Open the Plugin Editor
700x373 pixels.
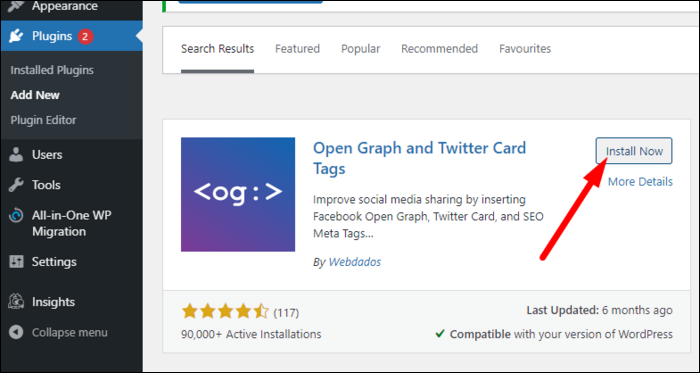point(43,120)
